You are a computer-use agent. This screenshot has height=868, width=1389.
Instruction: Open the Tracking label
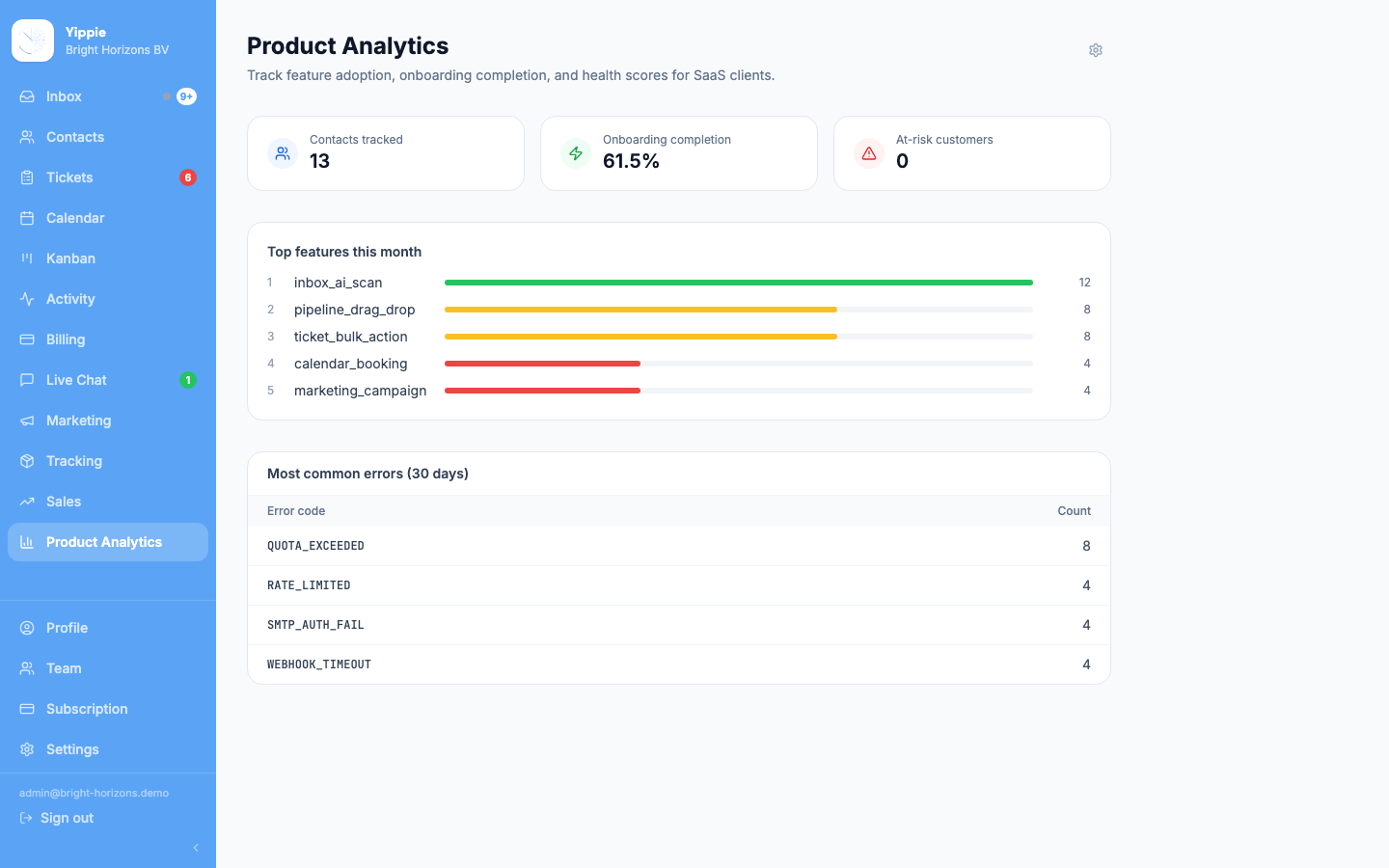pyautogui.click(x=74, y=461)
